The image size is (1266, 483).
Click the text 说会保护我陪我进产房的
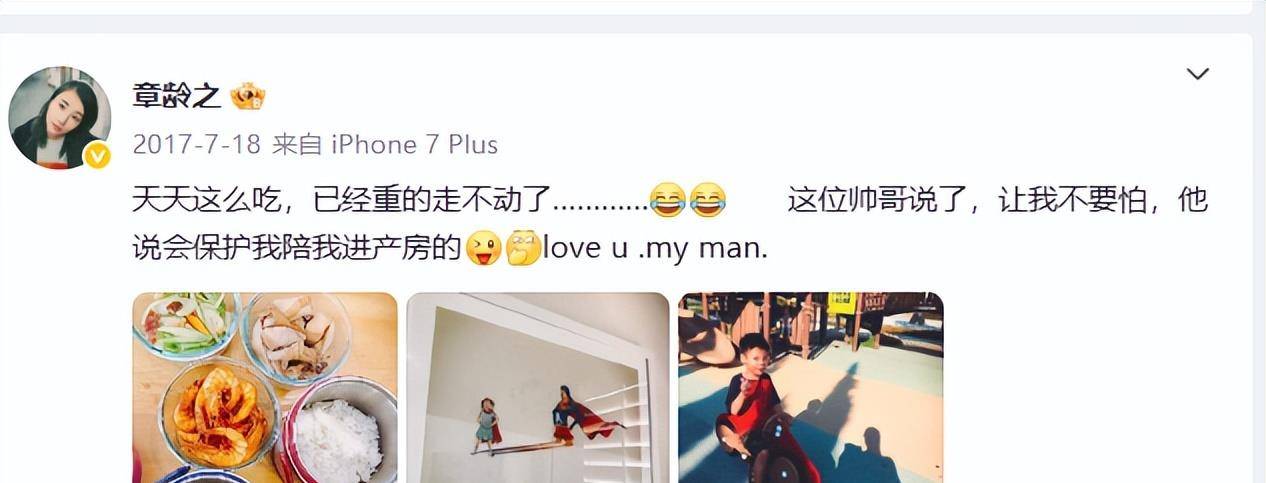pyautogui.click(x=297, y=248)
